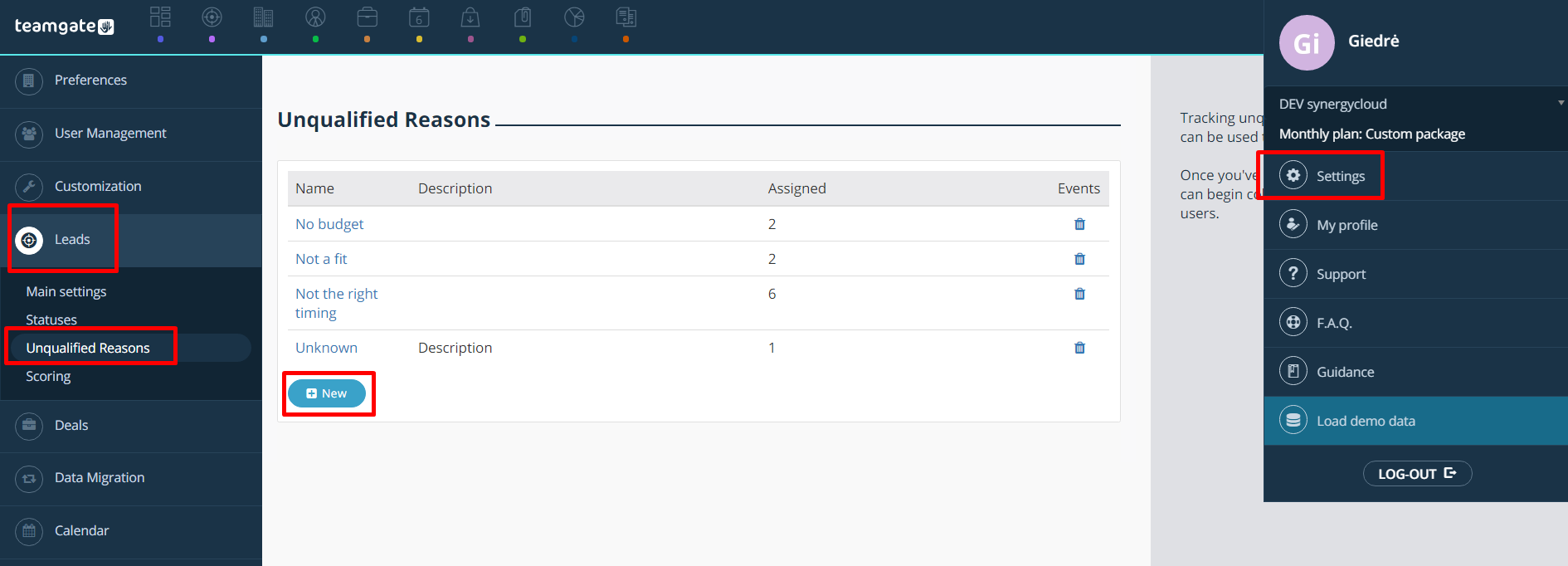Delete the 'No budget' reason with trash icon
Screen dimensions: 1568x566
click(1079, 224)
